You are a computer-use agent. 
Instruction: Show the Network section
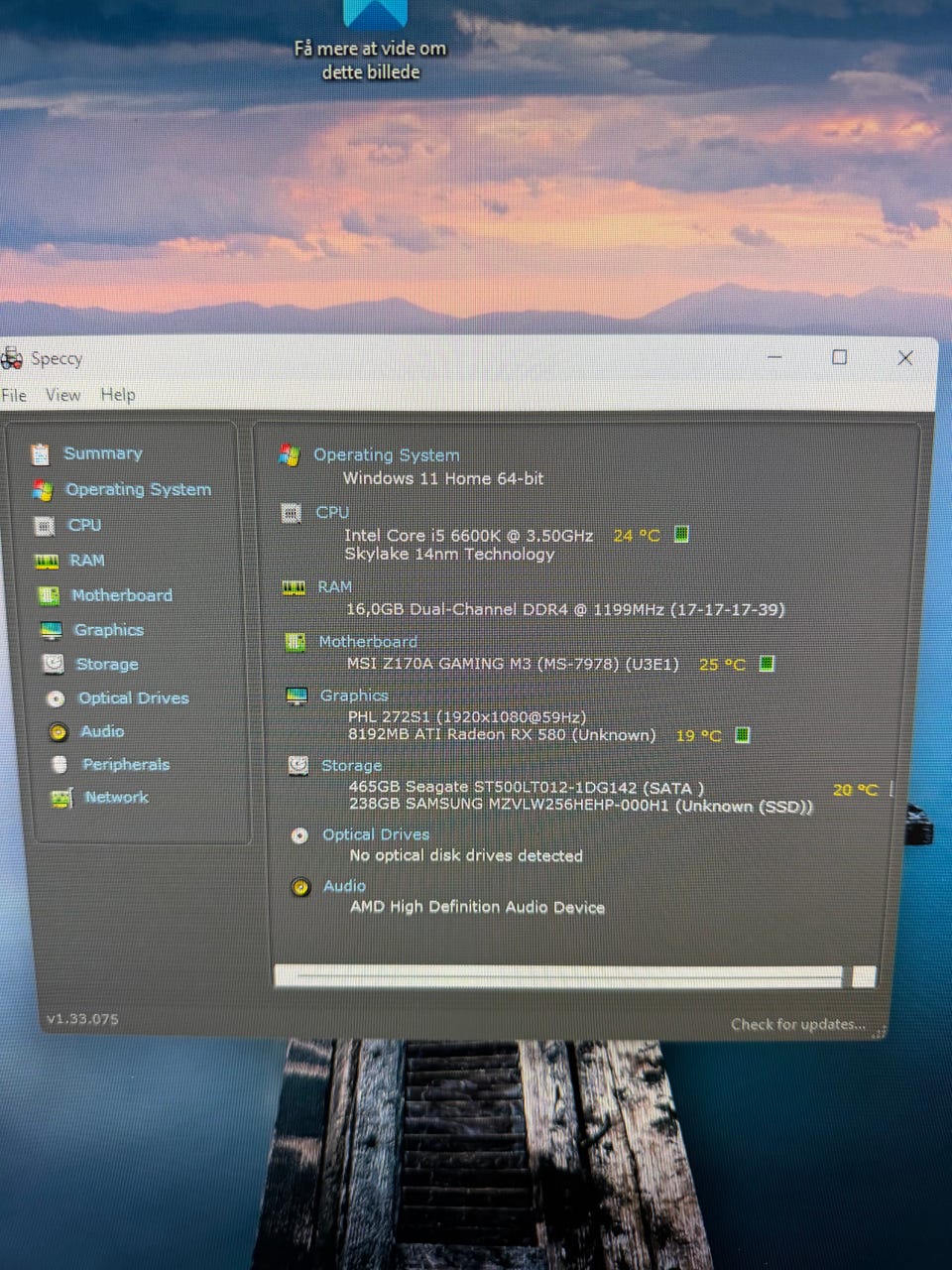coord(116,797)
